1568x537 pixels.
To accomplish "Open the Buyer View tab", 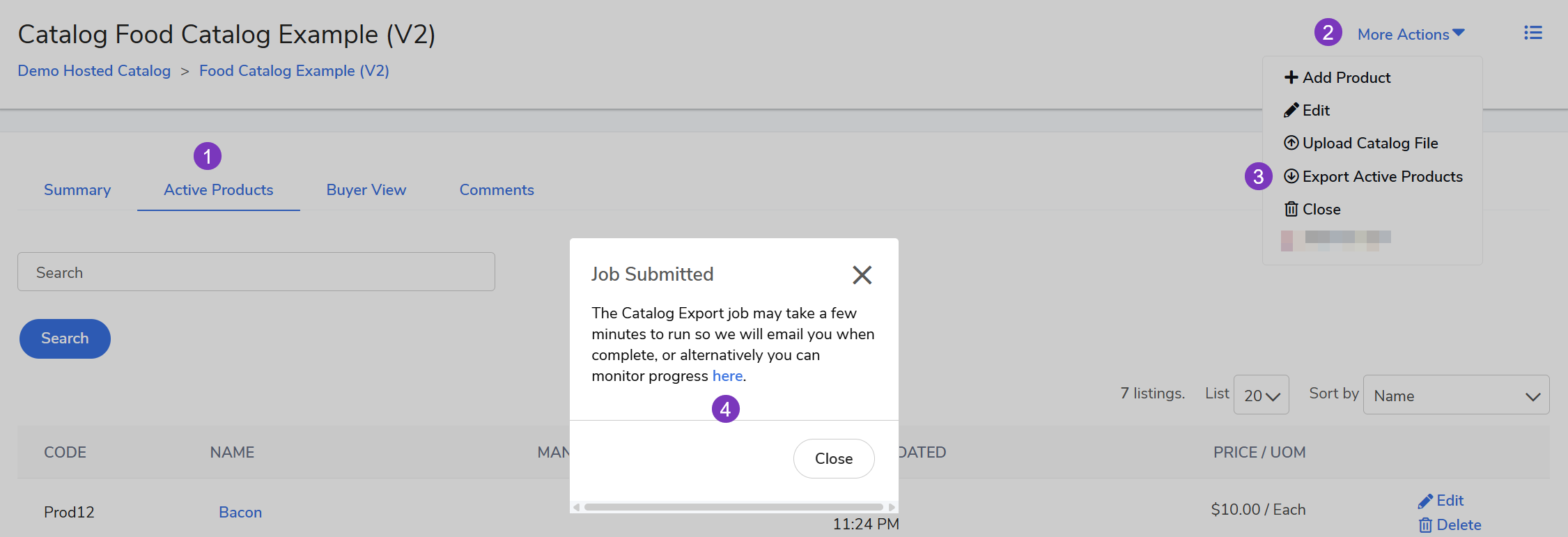I will (x=366, y=190).
